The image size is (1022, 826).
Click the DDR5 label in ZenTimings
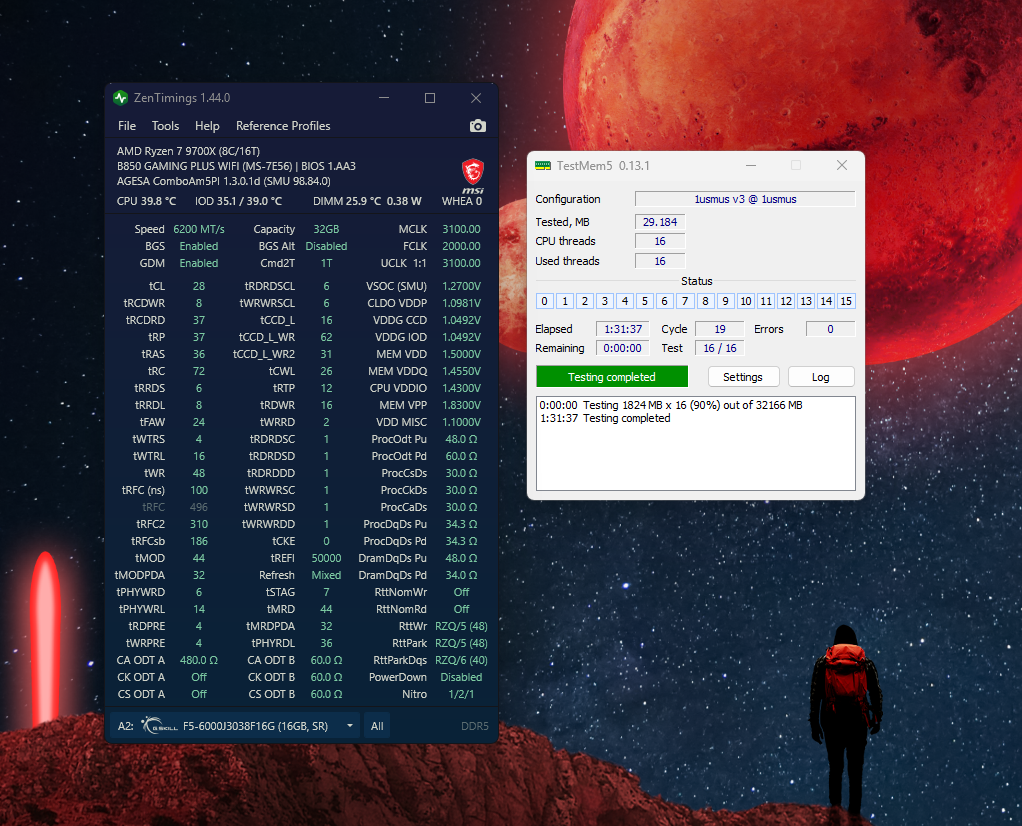[474, 726]
